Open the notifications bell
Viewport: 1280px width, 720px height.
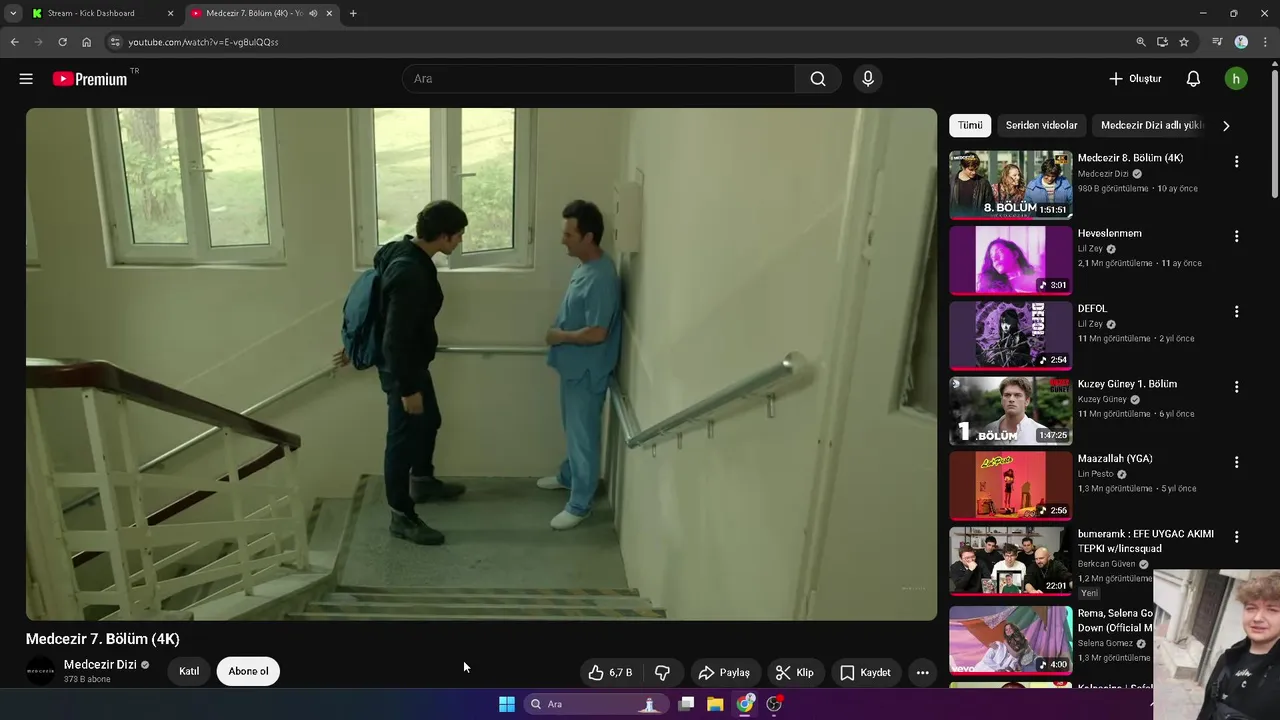[x=1193, y=79]
